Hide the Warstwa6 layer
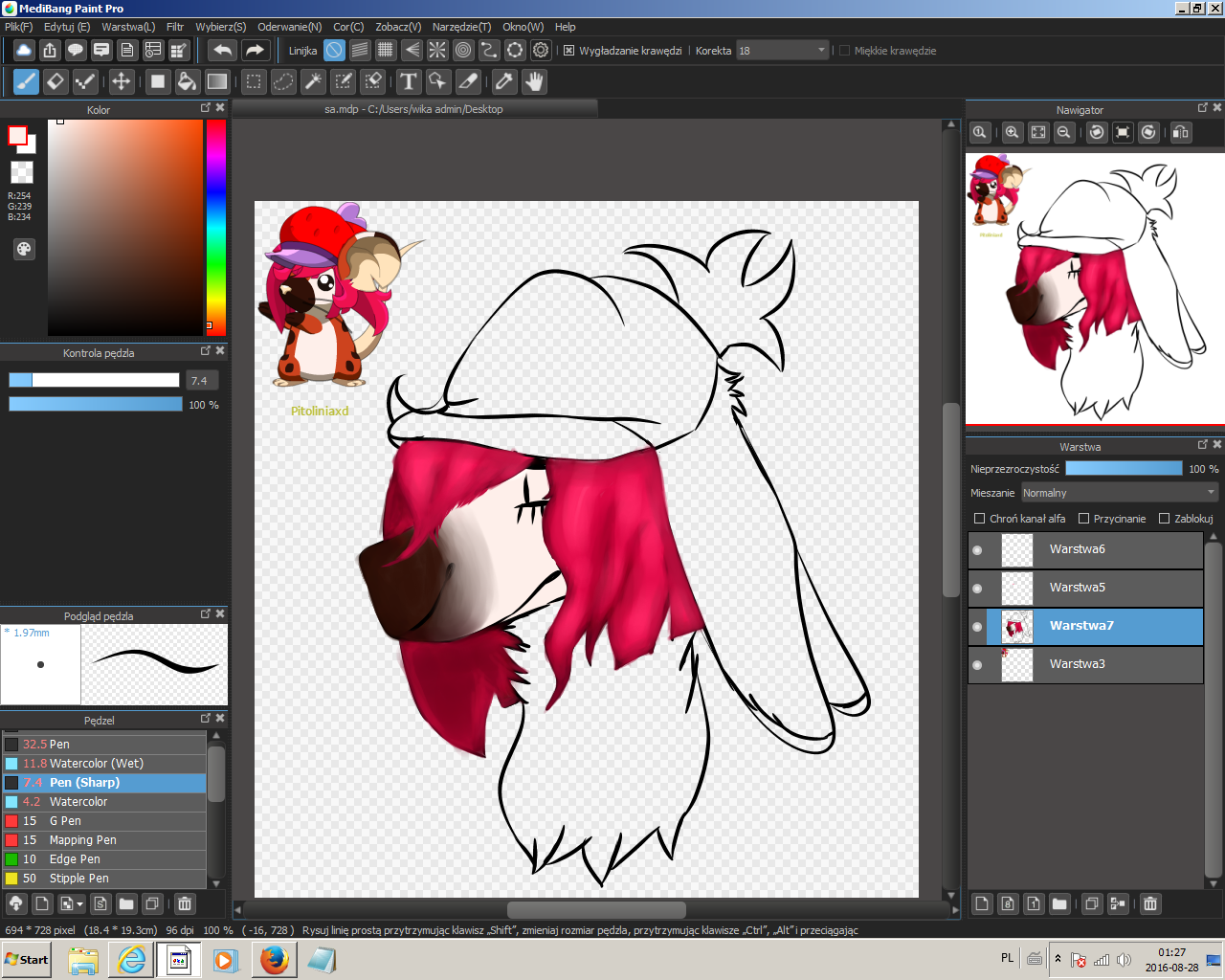1225x980 pixels. pyautogui.click(x=977, y=550)
